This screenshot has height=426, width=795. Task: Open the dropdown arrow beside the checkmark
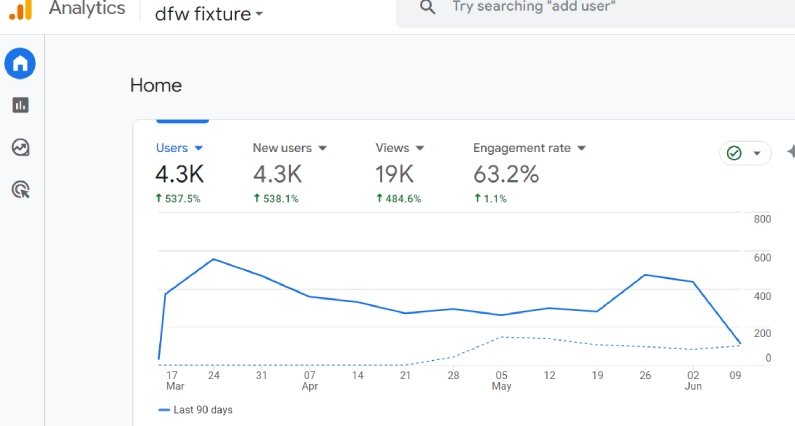(x=757, y=153)
